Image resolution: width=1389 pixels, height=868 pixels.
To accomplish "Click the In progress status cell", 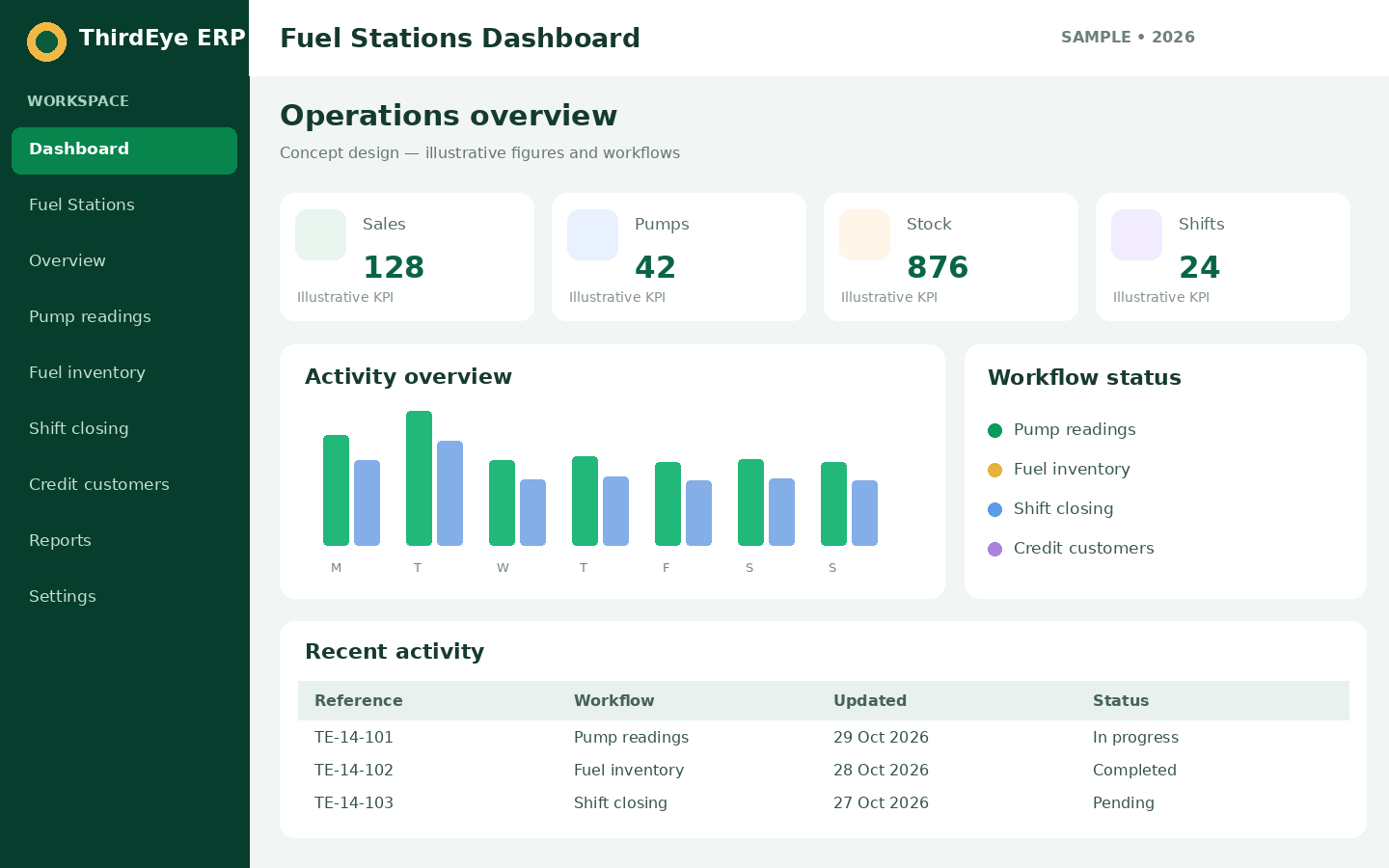I will (1135, 738).
